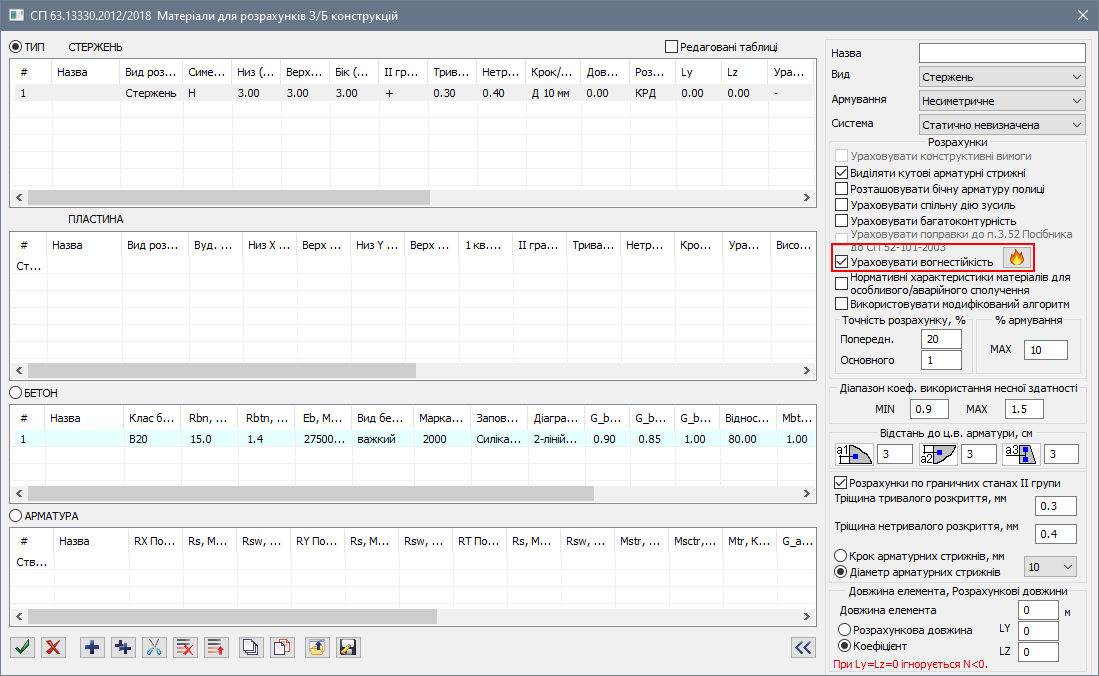Click the save floppy disk icon
This screenshot has width=1099, height=676.
[x=348, y=647]
